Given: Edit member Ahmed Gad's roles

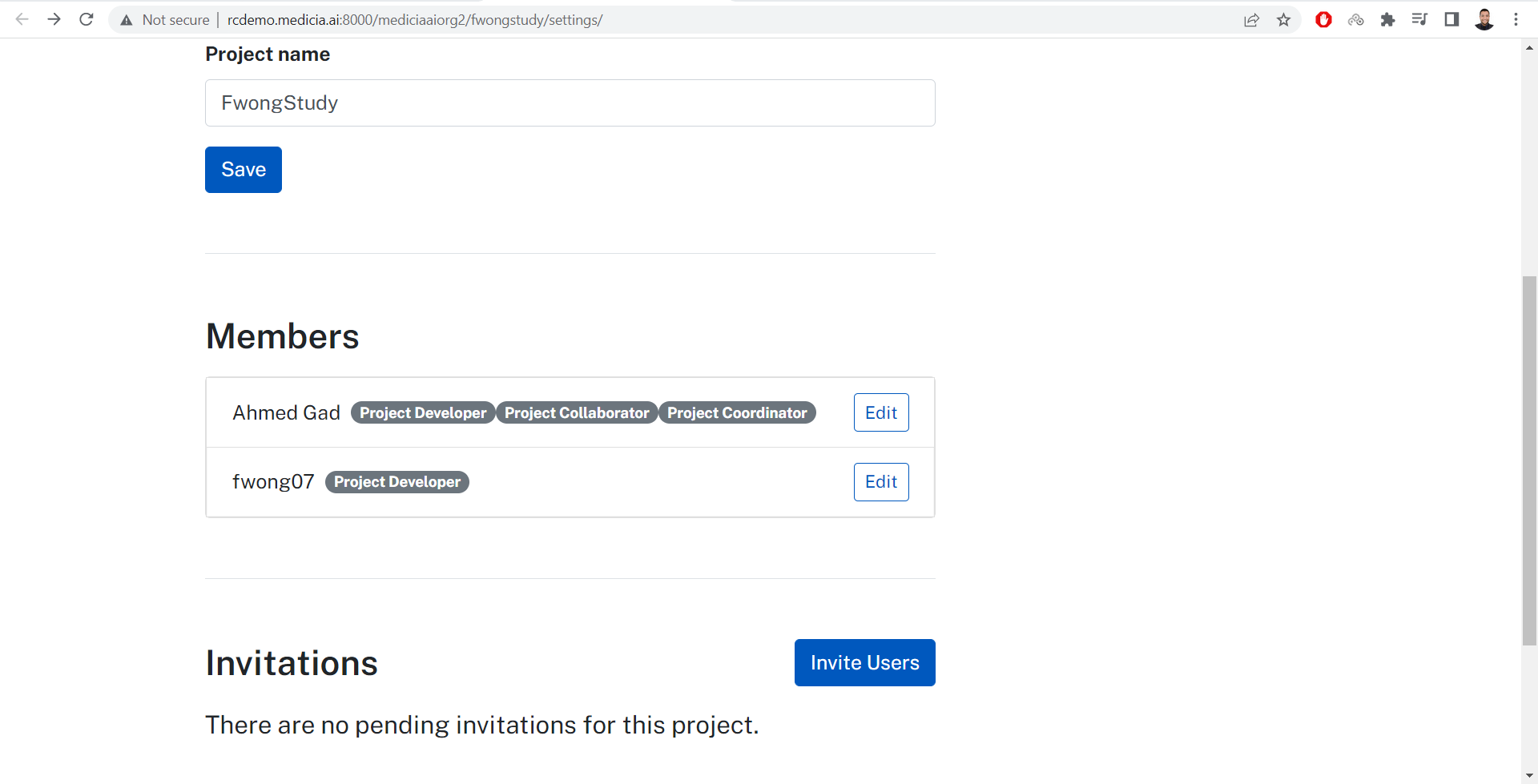Looking at the screenshot, I should (881, 412).
